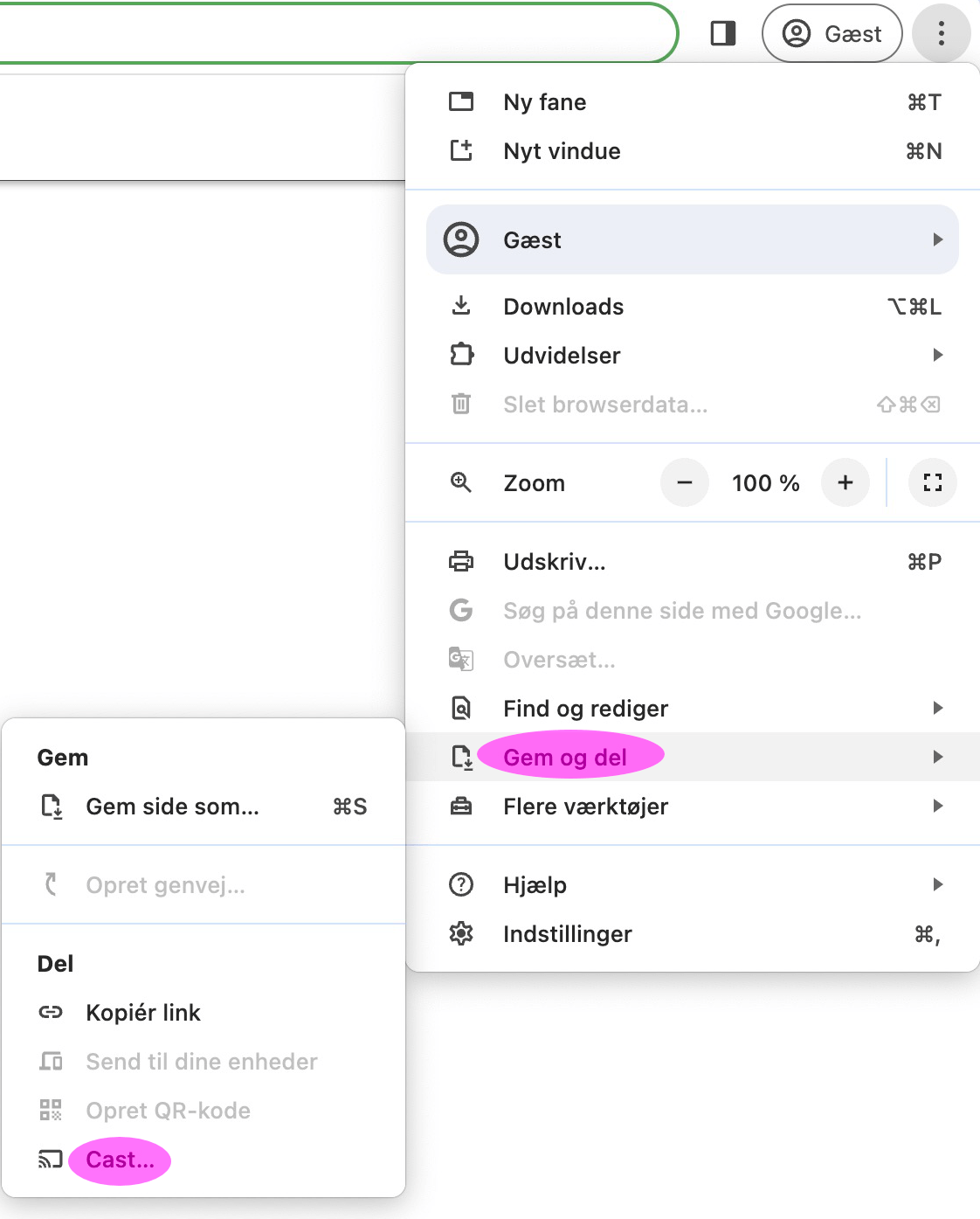Decrease zoom with the minus button
This screenshot has height=1219, width=980.
tap(685, 482)
